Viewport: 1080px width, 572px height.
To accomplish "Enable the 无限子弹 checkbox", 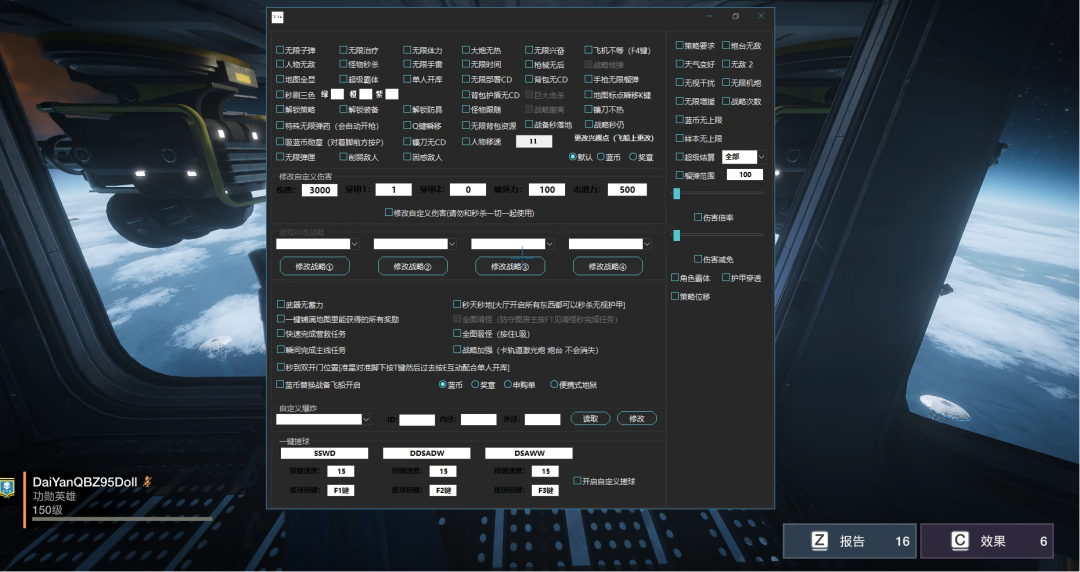I will click(x=281, y=50).
